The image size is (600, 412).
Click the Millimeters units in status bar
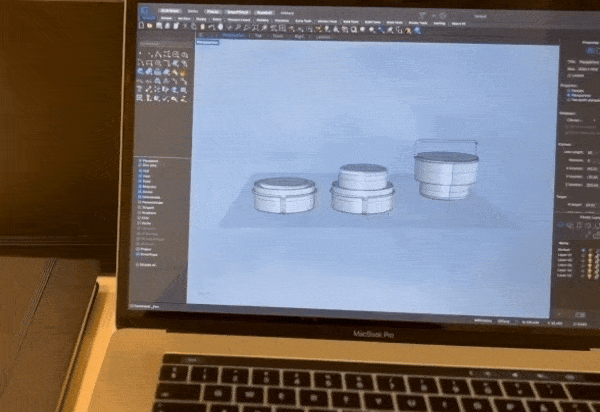coord(483,321)
